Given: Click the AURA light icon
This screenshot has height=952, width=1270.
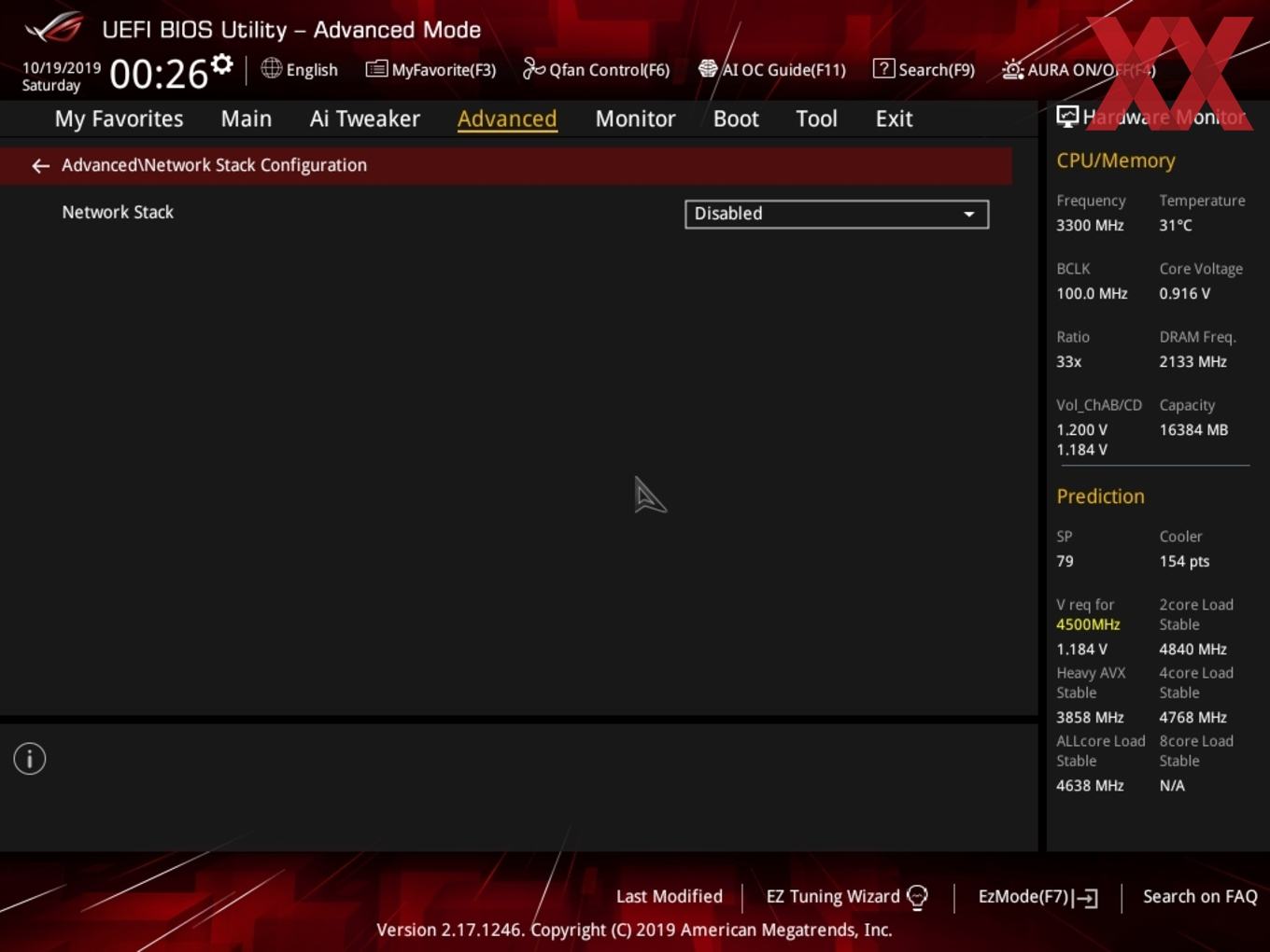Looking at the screenshot, I should (x=1012, y=69).
